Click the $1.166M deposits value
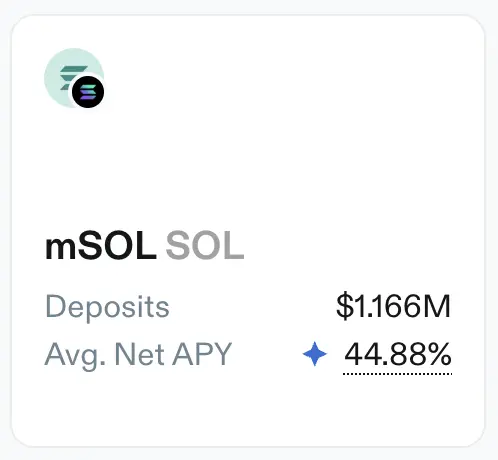This screenshot has height=460, width=498. (394, 306)
